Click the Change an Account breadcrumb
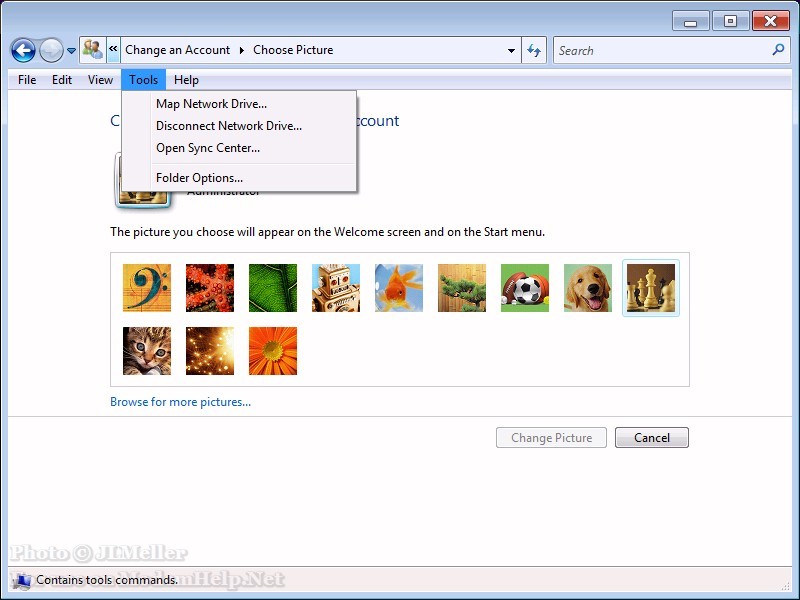Screen dimensions: 800x600 (178, 50)
